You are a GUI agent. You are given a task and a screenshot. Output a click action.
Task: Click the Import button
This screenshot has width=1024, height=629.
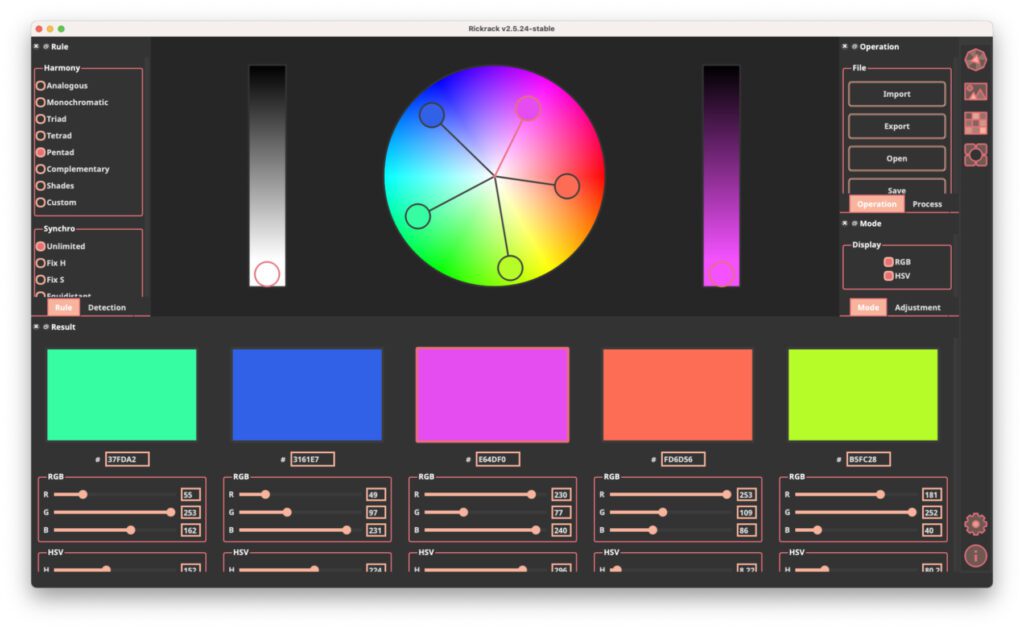tap(896, 94)
